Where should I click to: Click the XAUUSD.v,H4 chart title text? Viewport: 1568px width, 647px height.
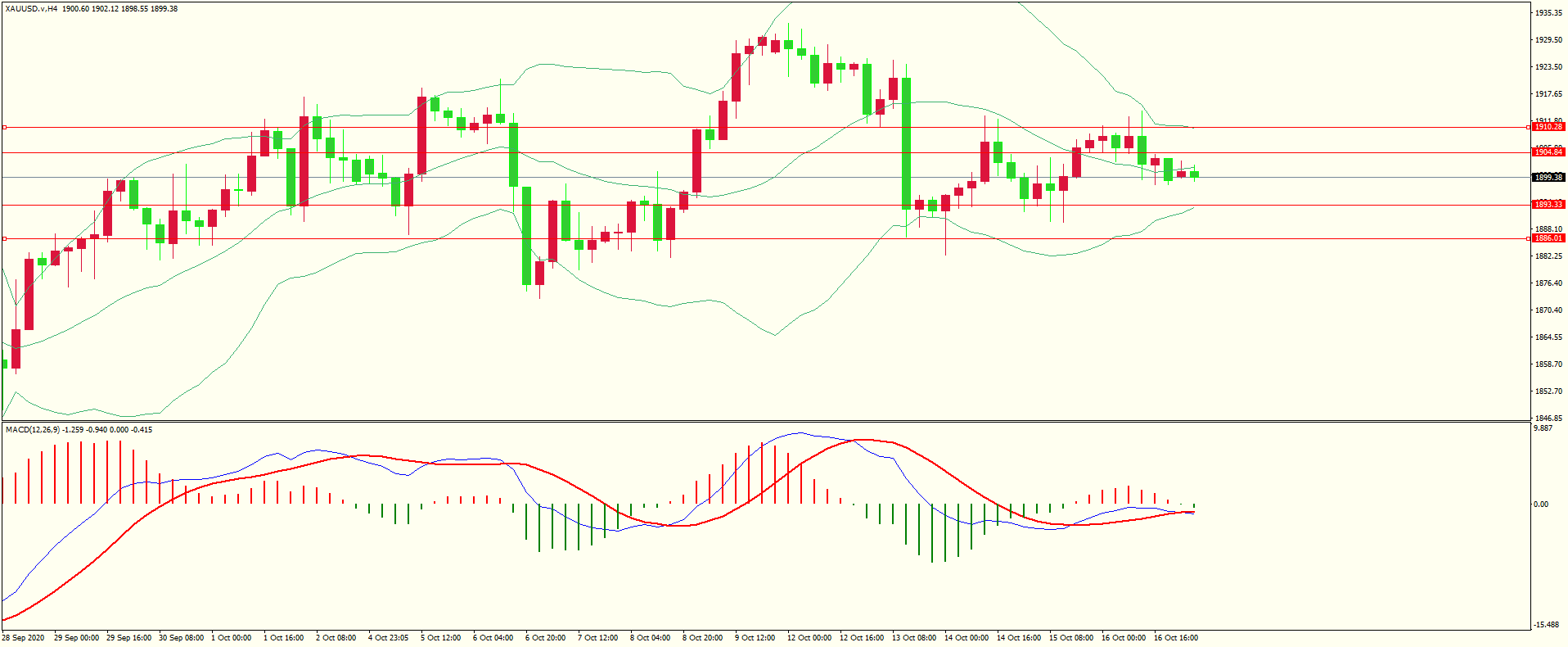coord(31,9)
